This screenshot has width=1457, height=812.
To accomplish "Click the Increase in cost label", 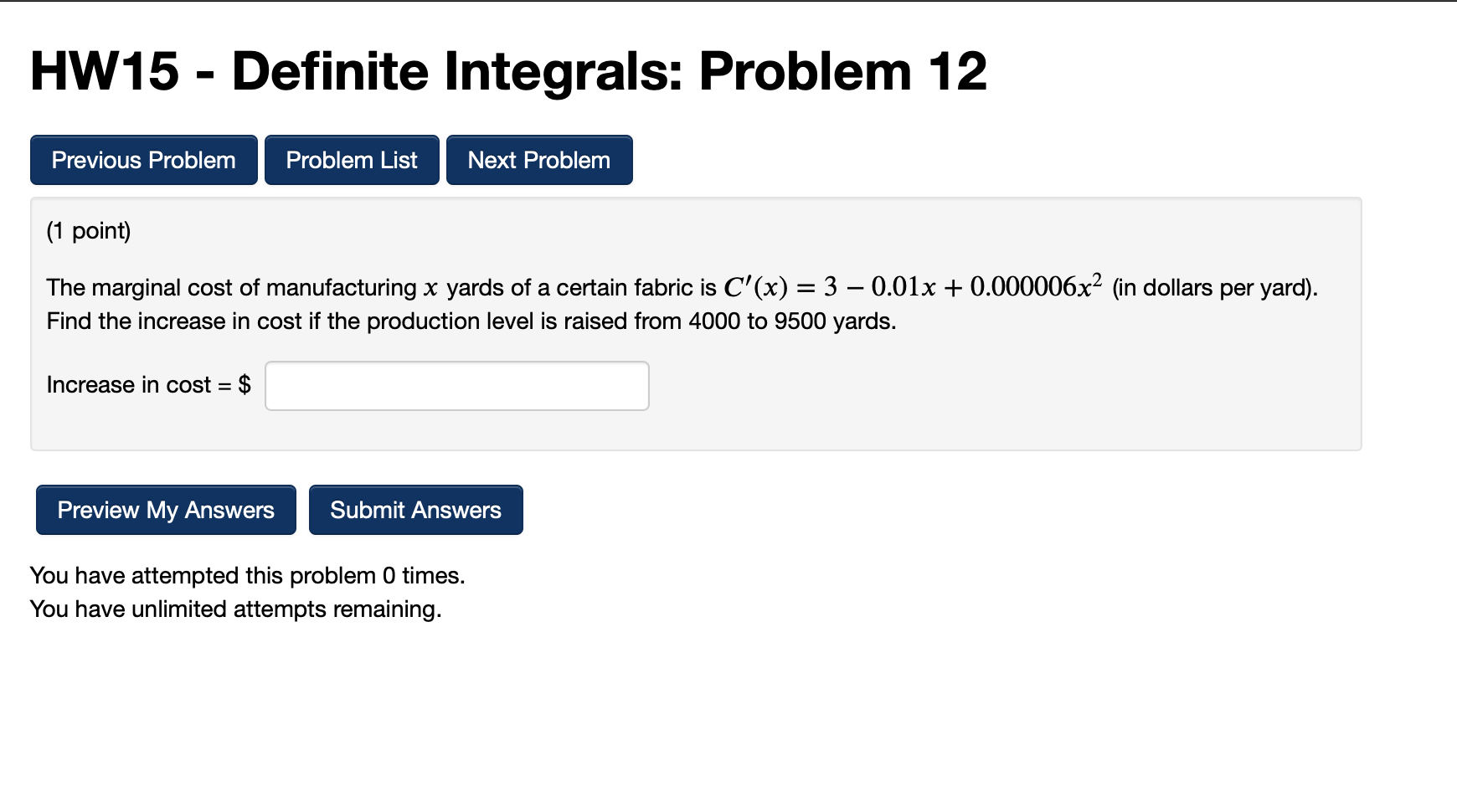I will tap(134, 385).
